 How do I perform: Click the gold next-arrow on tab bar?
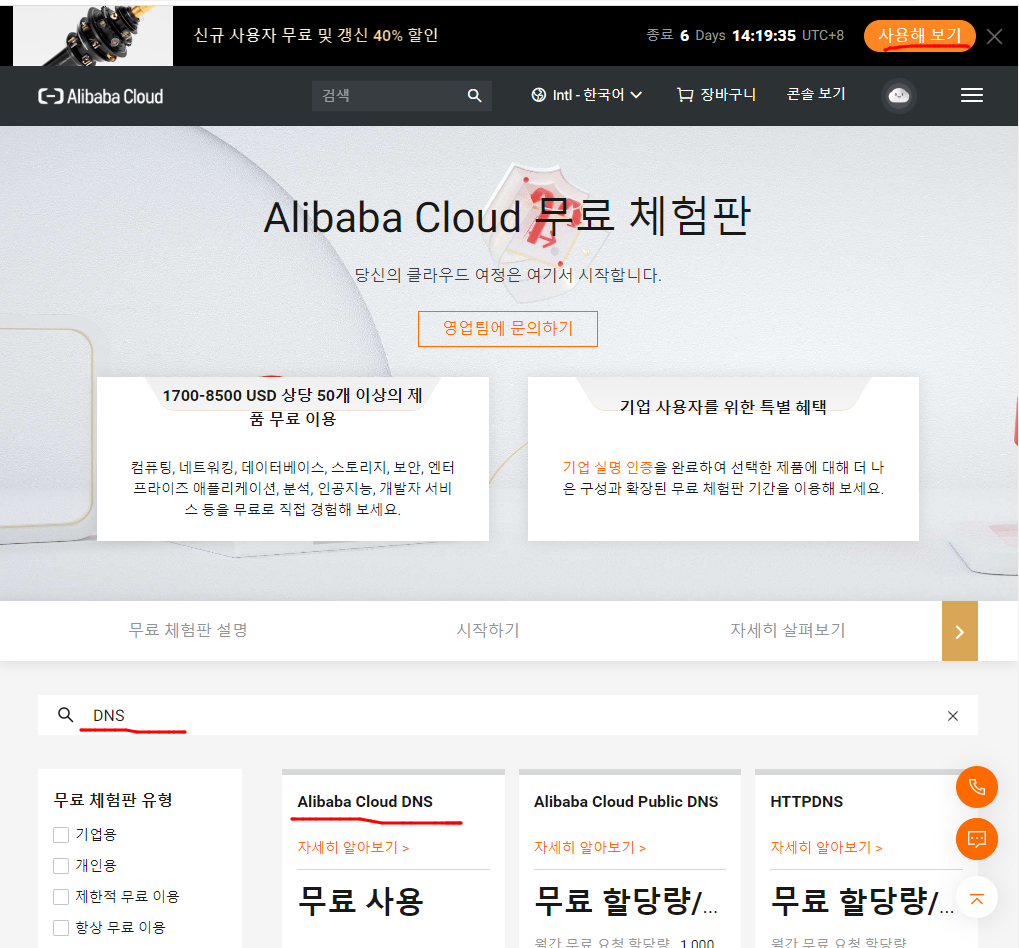tap(960, 631)
